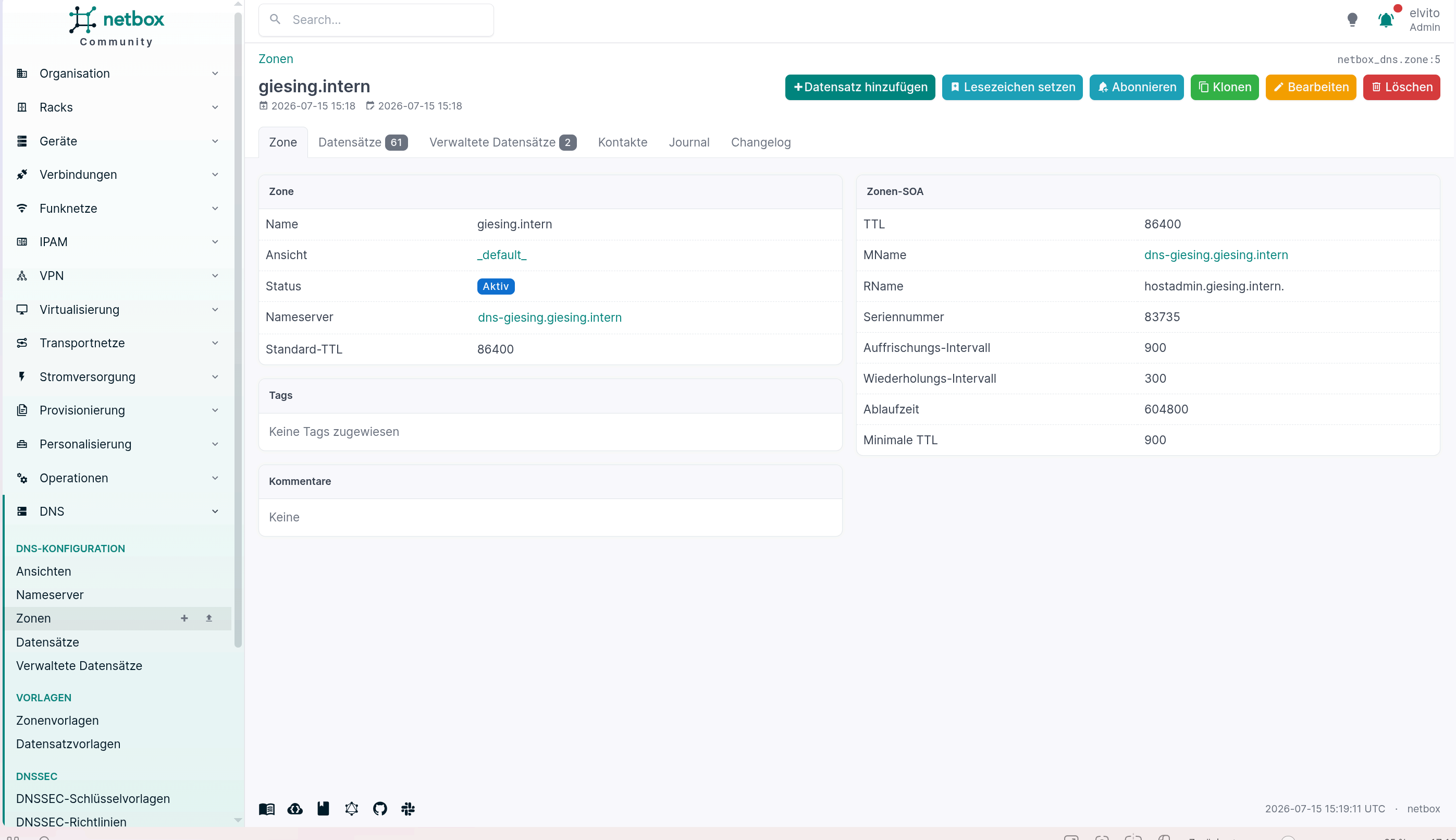Edit the zone with Bearbeiten
Image resolution: width=1456 pixels, height=840 pixels.
coord(1311,87)
